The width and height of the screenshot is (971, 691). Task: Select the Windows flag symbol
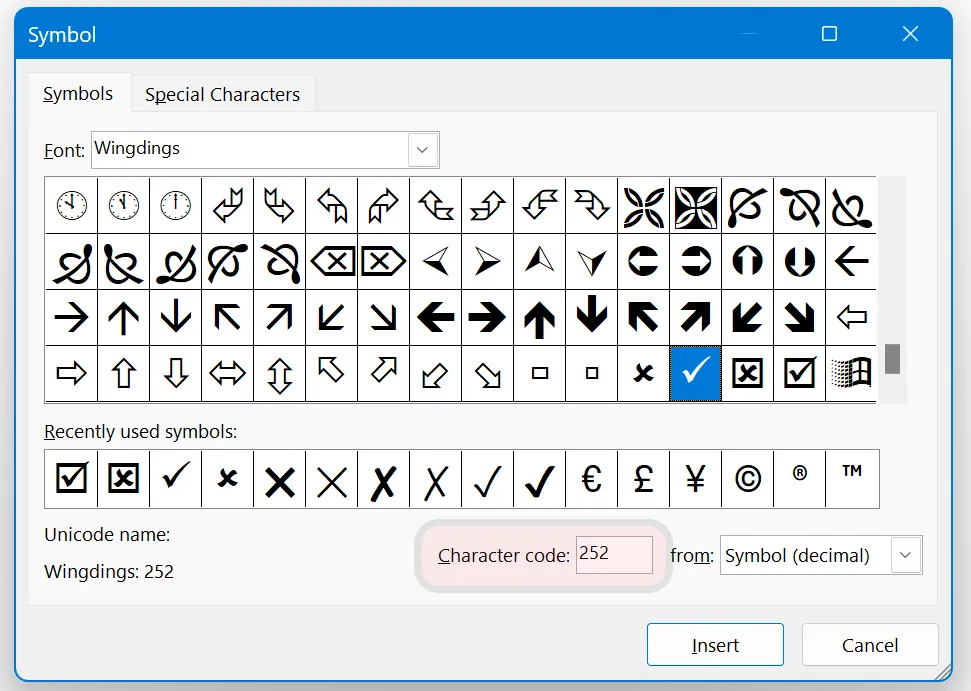click(851, 373)
